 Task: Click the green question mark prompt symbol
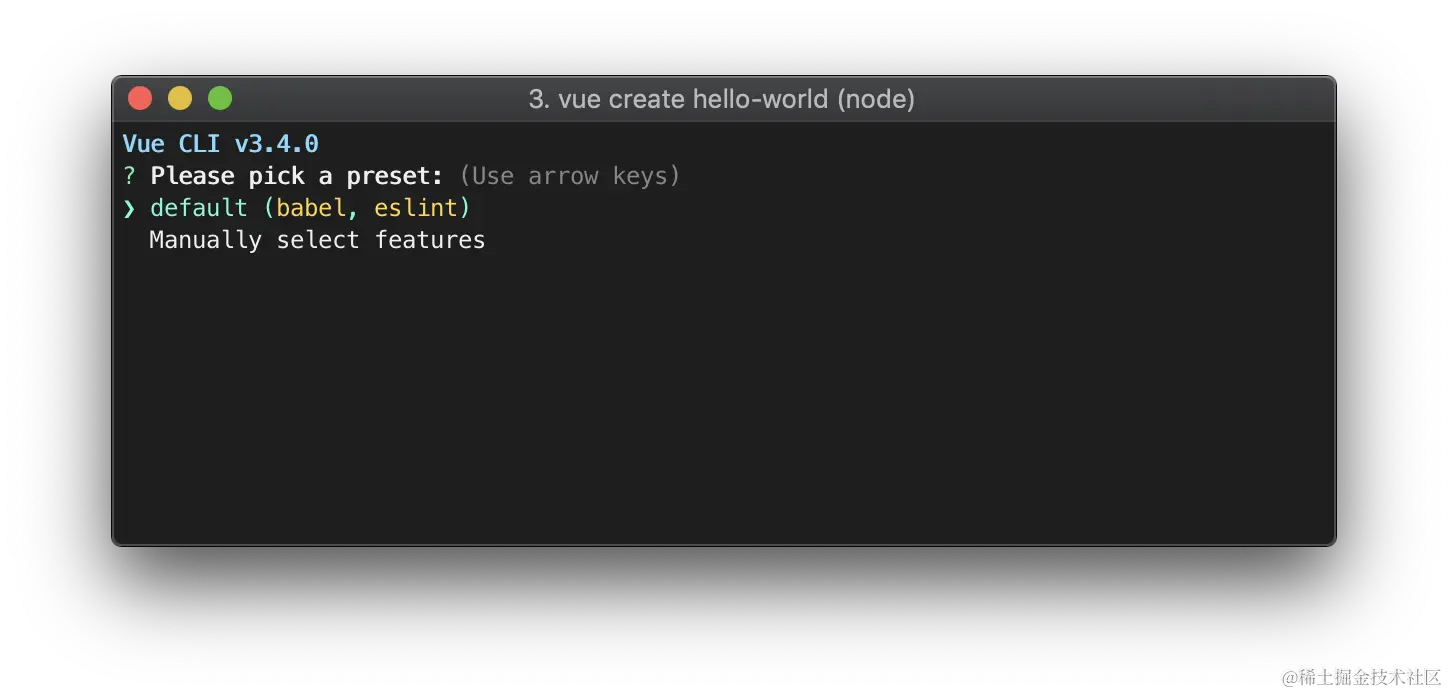click(129, 176)
